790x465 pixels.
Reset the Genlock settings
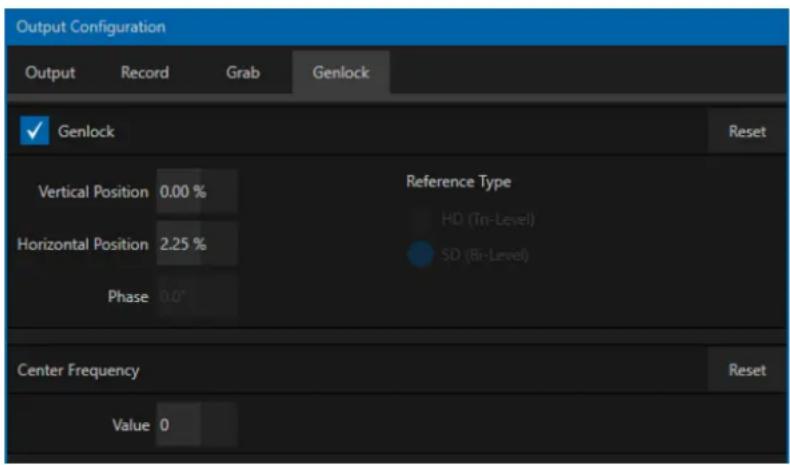pyautogui.click(x=747, y=131)
